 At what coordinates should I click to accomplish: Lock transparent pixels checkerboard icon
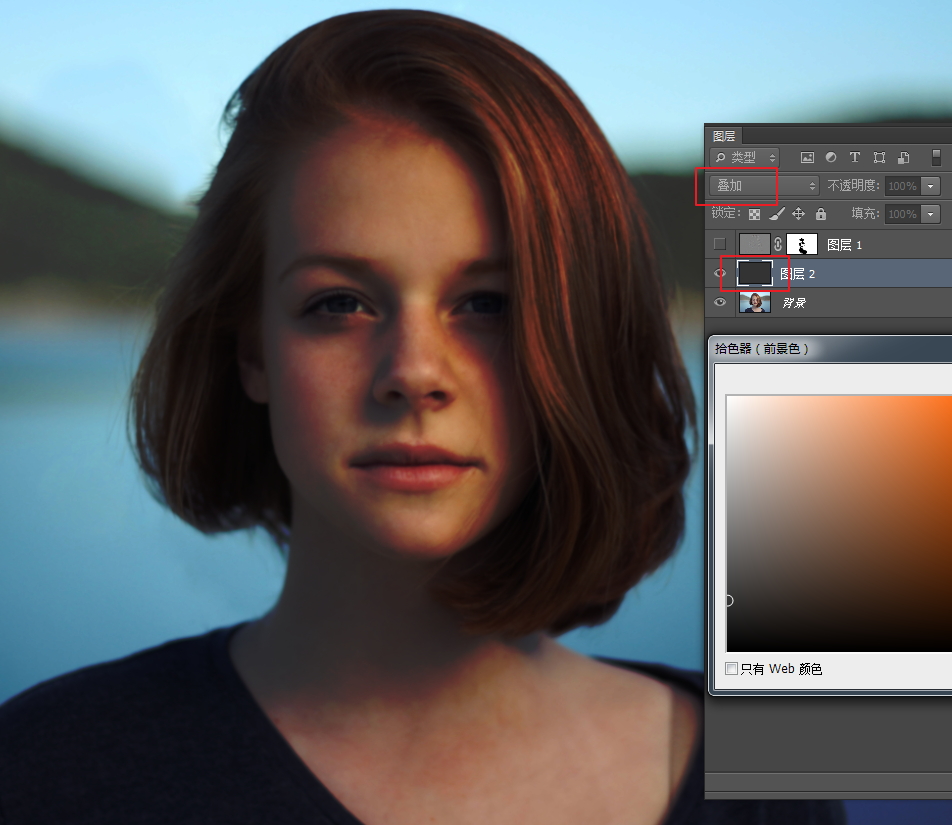point(754,214)
